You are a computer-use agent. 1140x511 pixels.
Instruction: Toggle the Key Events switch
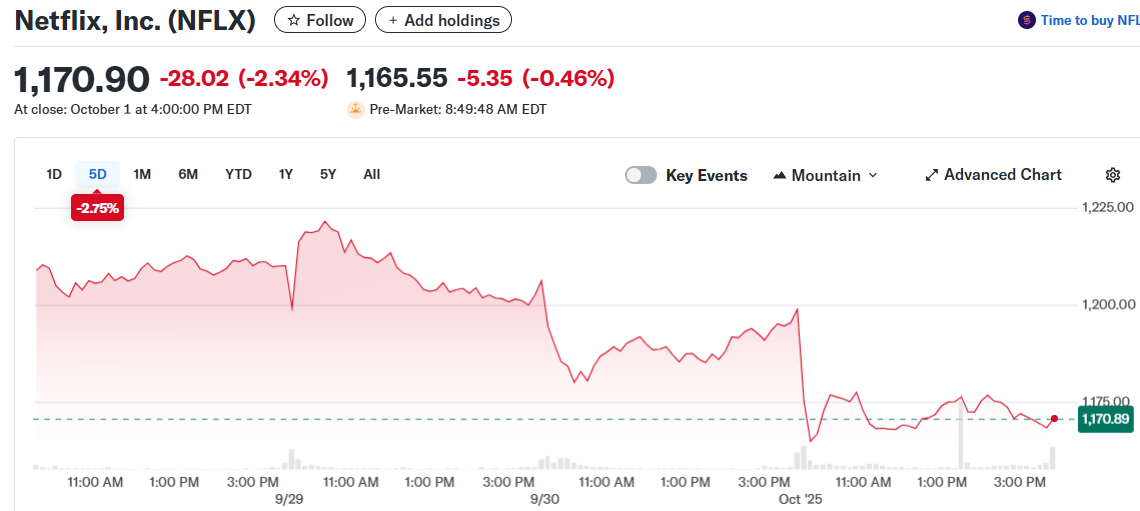pos(641,175)
